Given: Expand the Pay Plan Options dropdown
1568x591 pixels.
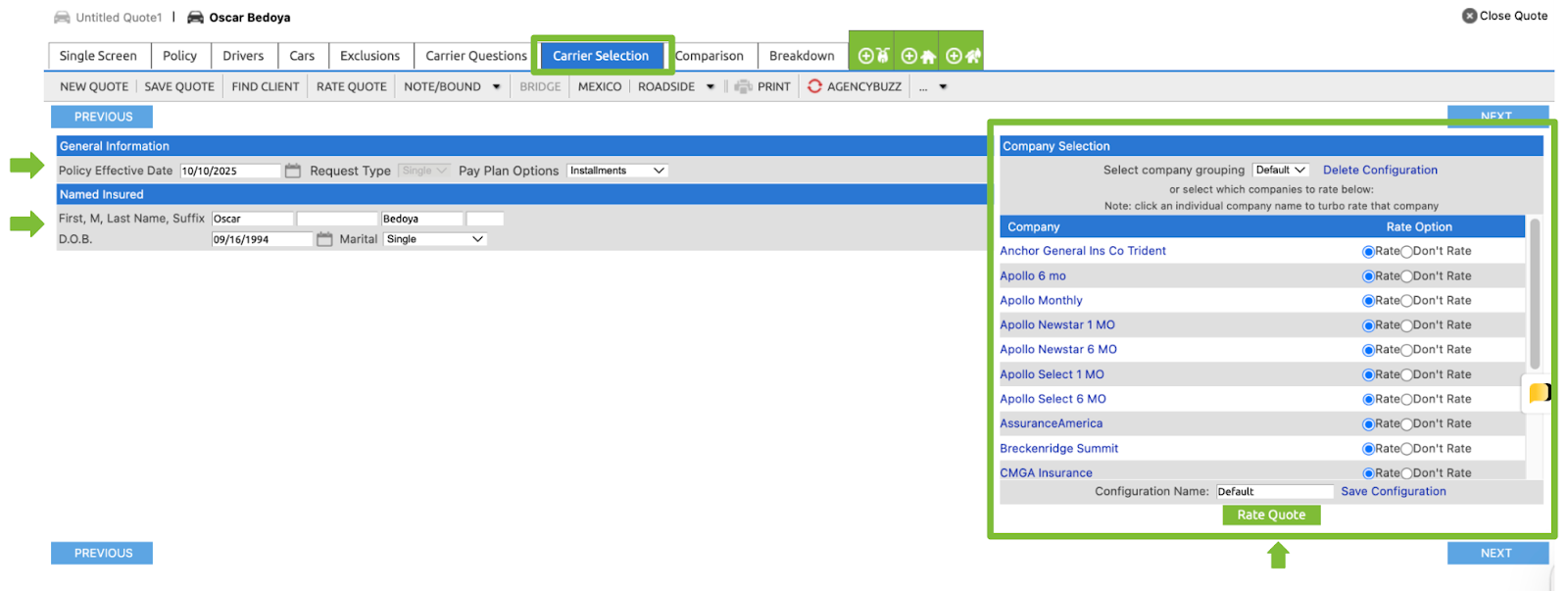Looking at the screenshot, I should (x=617, y=171).
